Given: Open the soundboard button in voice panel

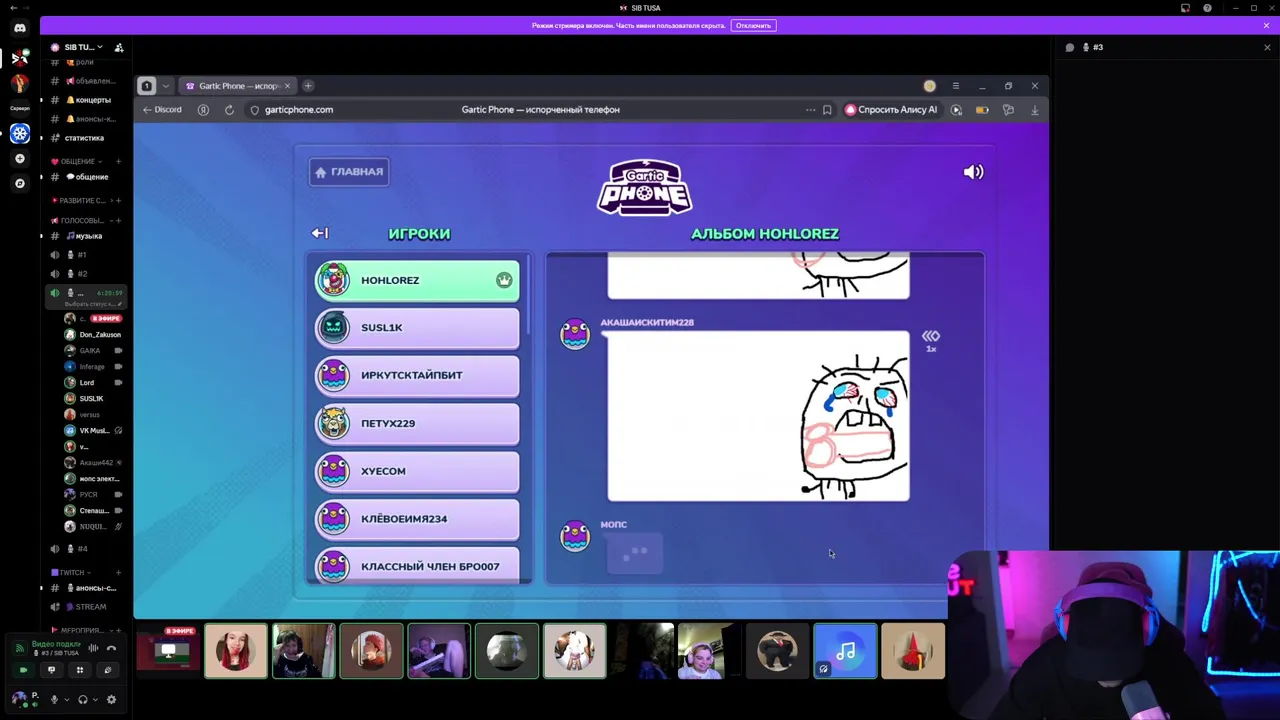Looking at the screenshot, I should coord(108,670).
